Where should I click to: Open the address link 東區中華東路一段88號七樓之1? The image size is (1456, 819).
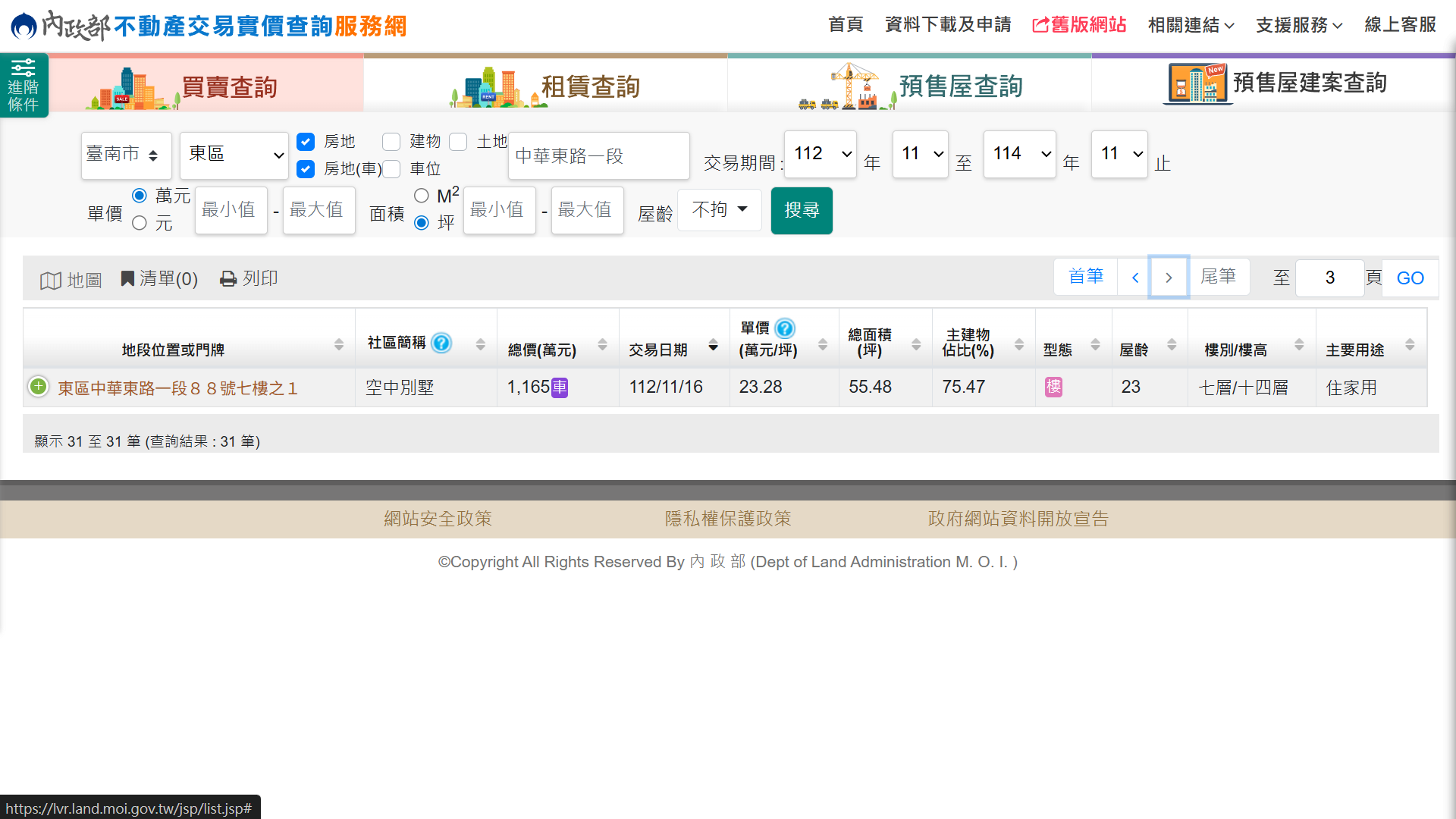(177, 388)
